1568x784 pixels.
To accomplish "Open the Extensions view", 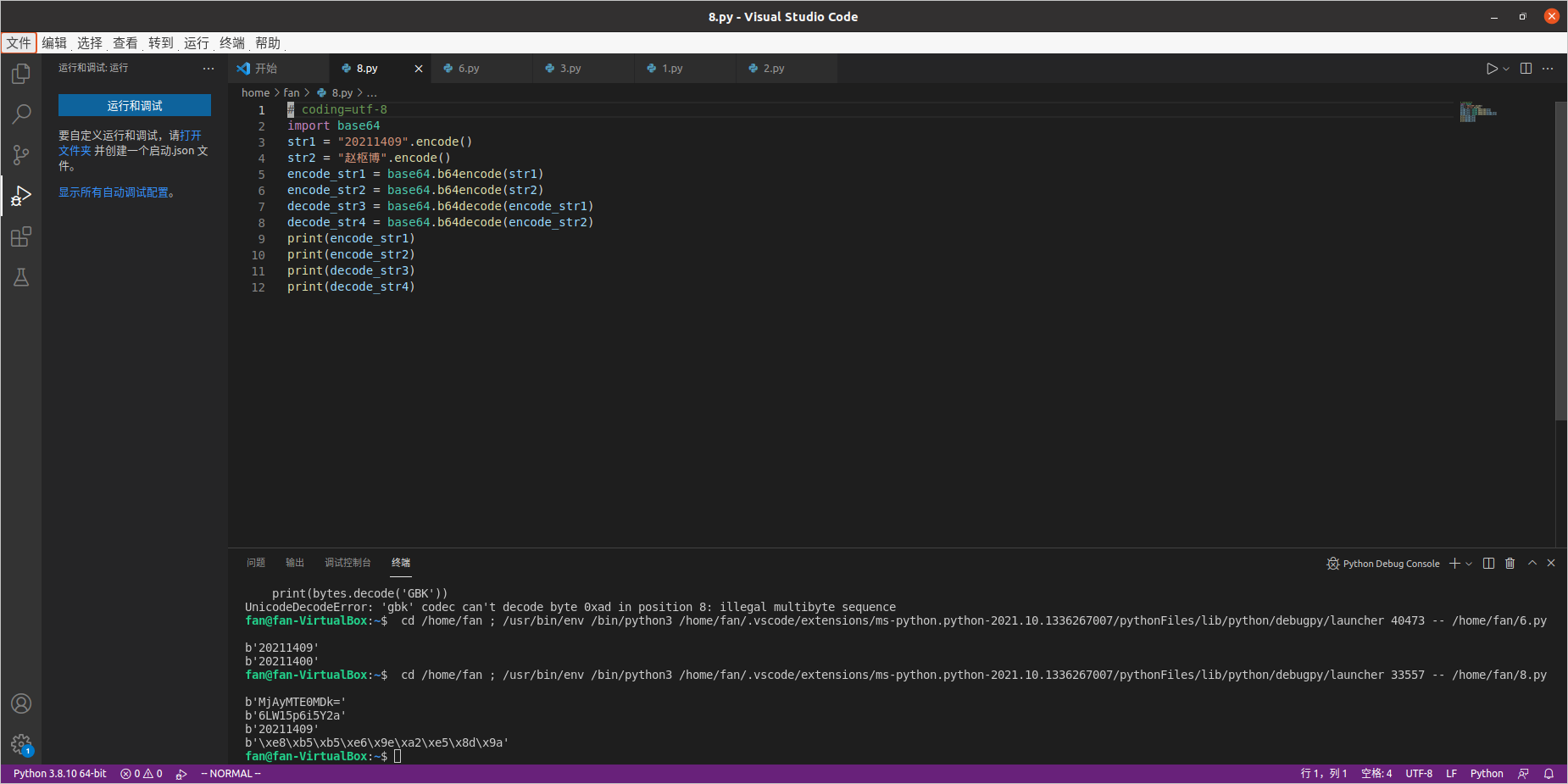I will coord(21,236).
